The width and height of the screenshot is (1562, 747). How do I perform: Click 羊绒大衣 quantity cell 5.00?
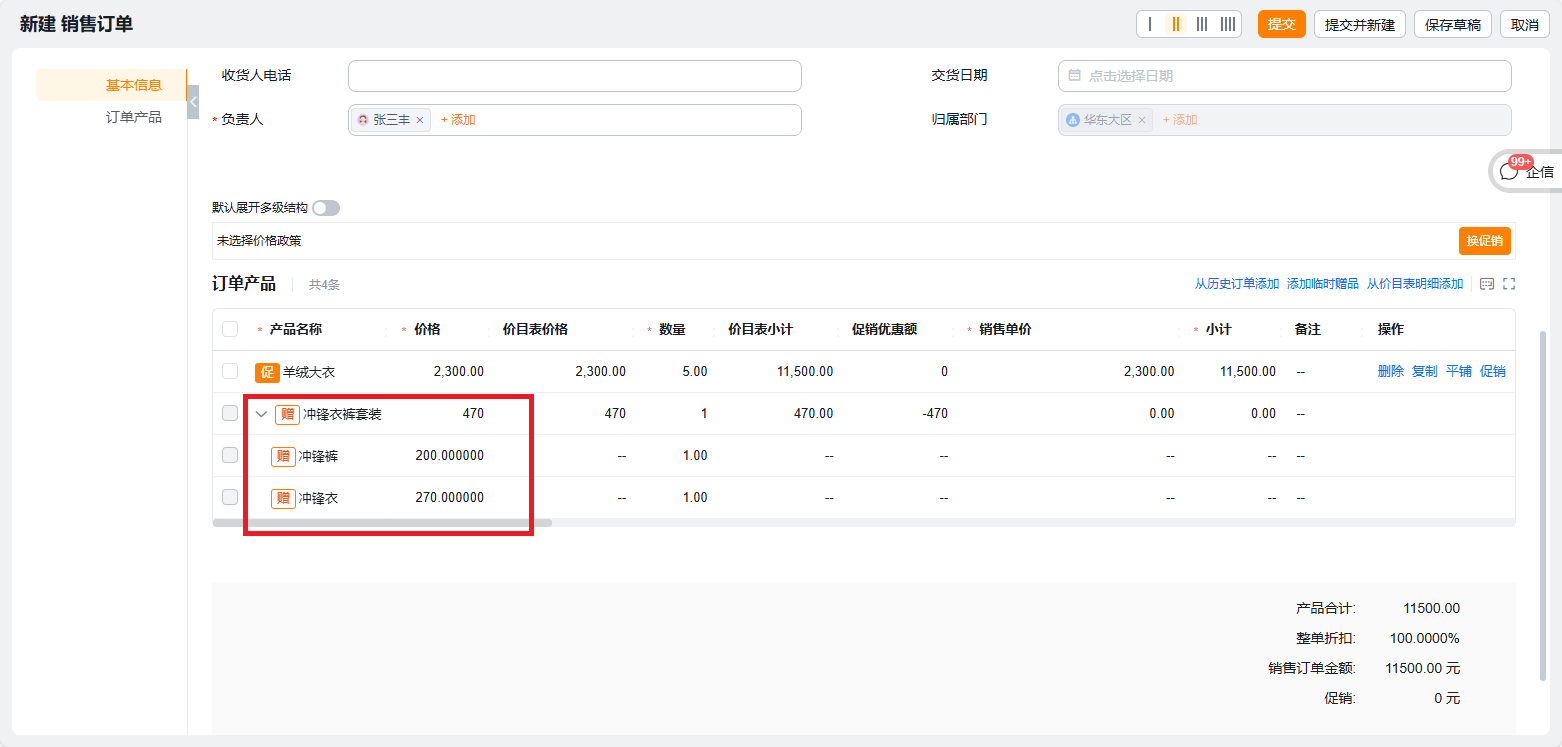[694, 372]
